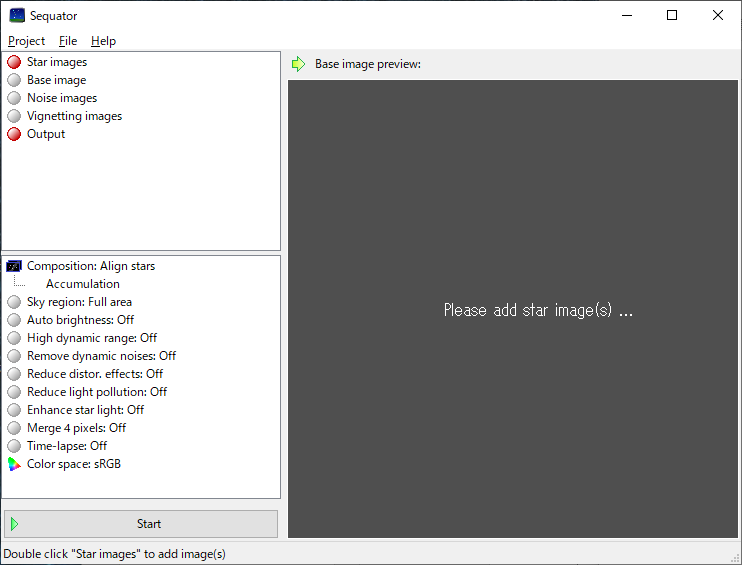Minimize the Sequator window
The width and height of the screenshot is (742, 565).
coord(627,16)
